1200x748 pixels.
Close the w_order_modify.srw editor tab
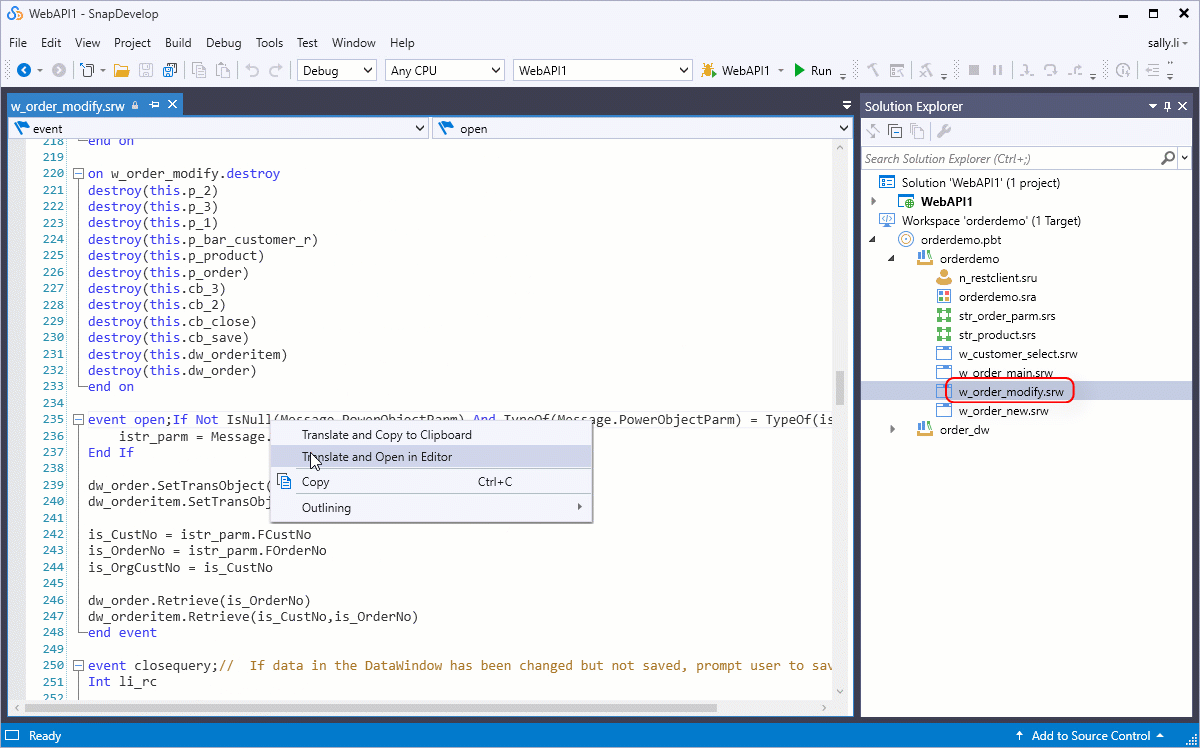pos(173,105)
